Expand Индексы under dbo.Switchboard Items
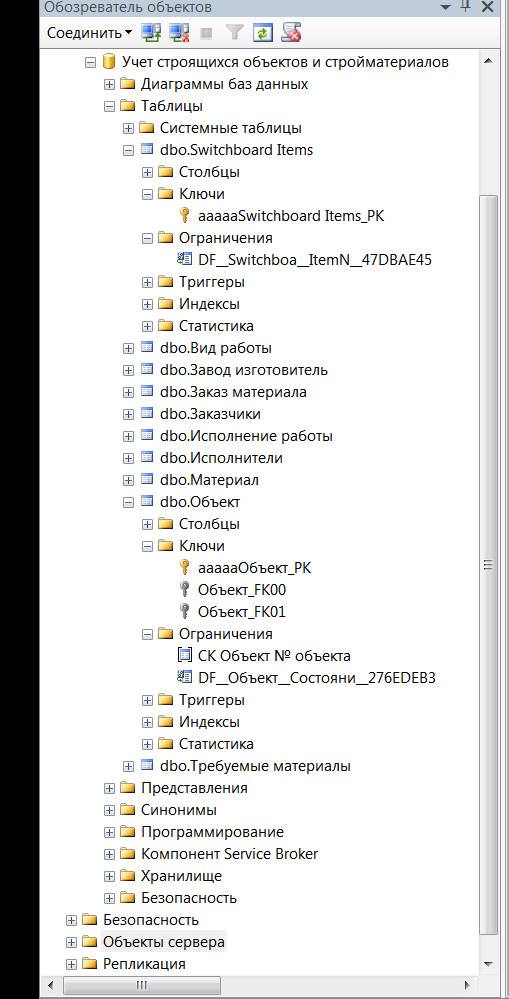This screenshot has width=509, height=999. click(147, 305)
